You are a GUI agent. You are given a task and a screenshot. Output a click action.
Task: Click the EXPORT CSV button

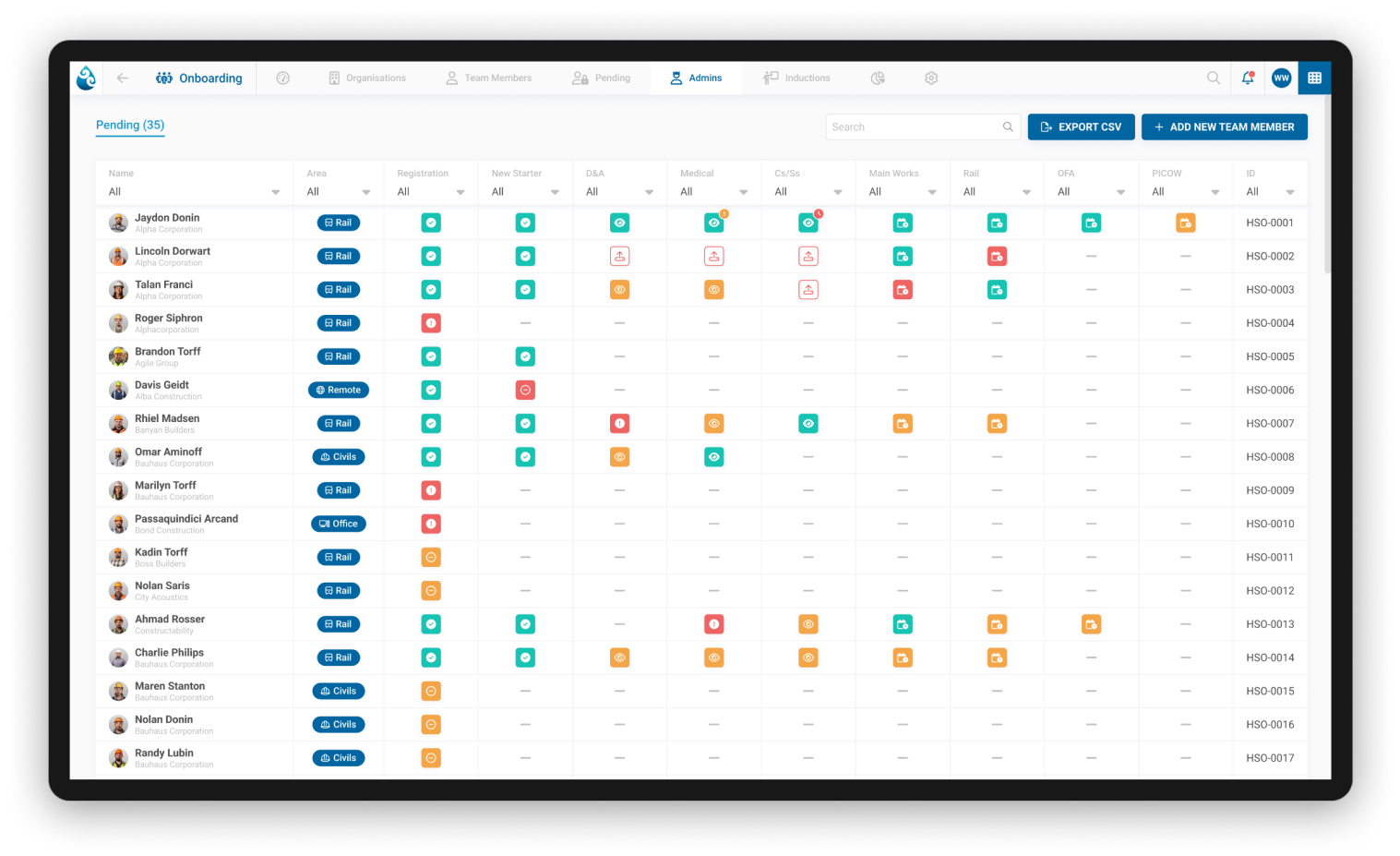[x=1081, y=127]
